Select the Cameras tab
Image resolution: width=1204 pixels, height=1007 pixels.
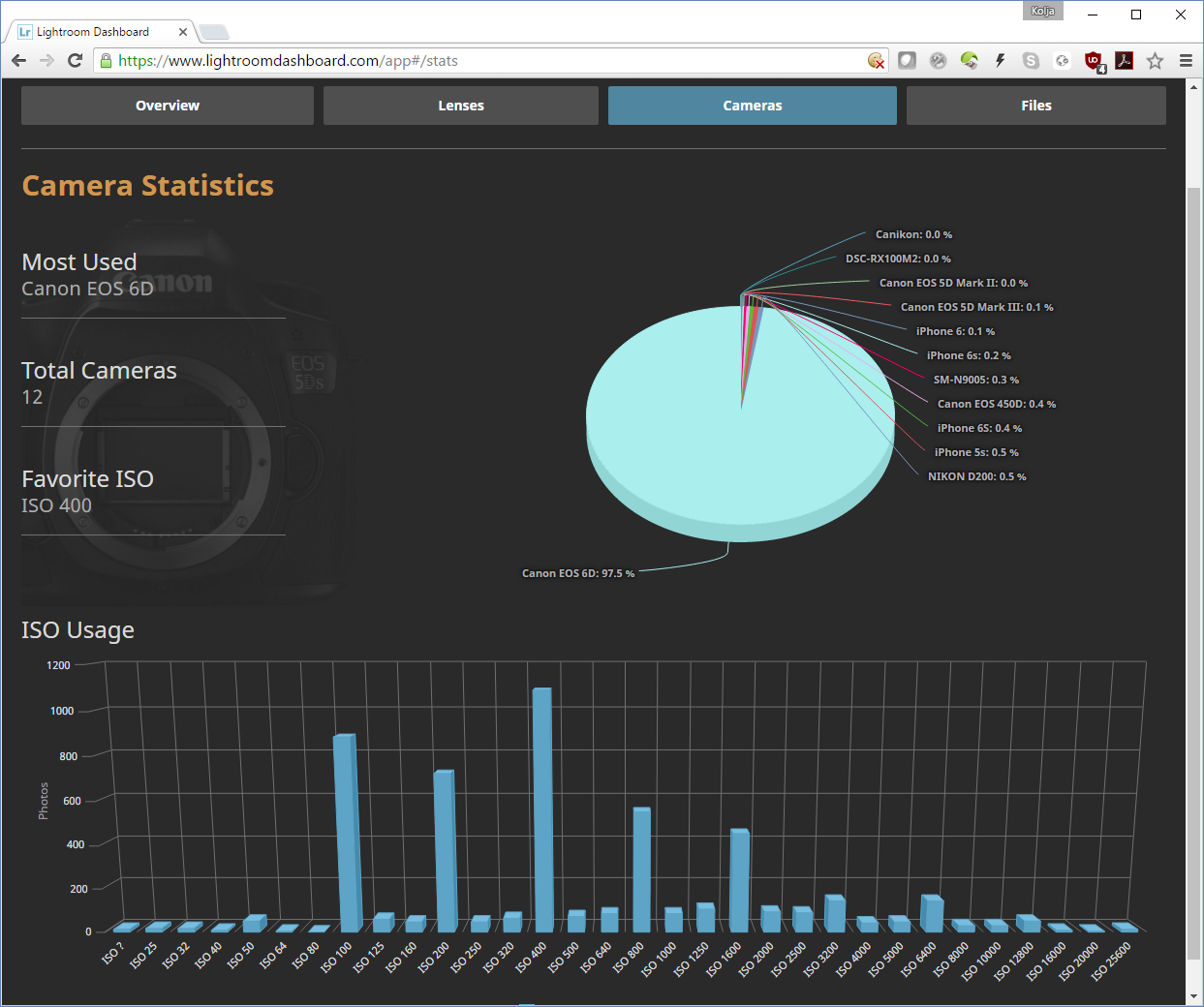click(753, 106)
